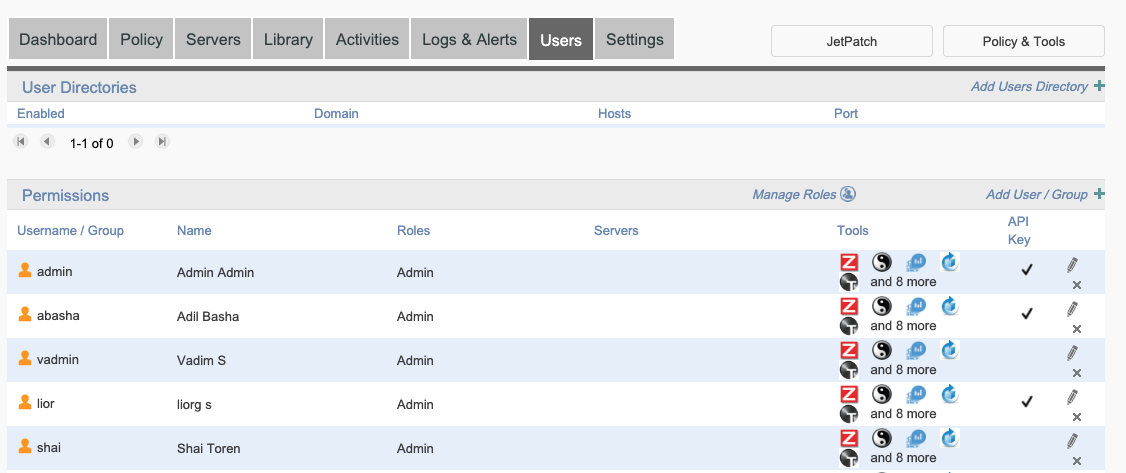The height and width of the screenshot is (473, 1126).
Task: Expand the 'and 8 more' tools for vadmin
Action: click(903, 370)
